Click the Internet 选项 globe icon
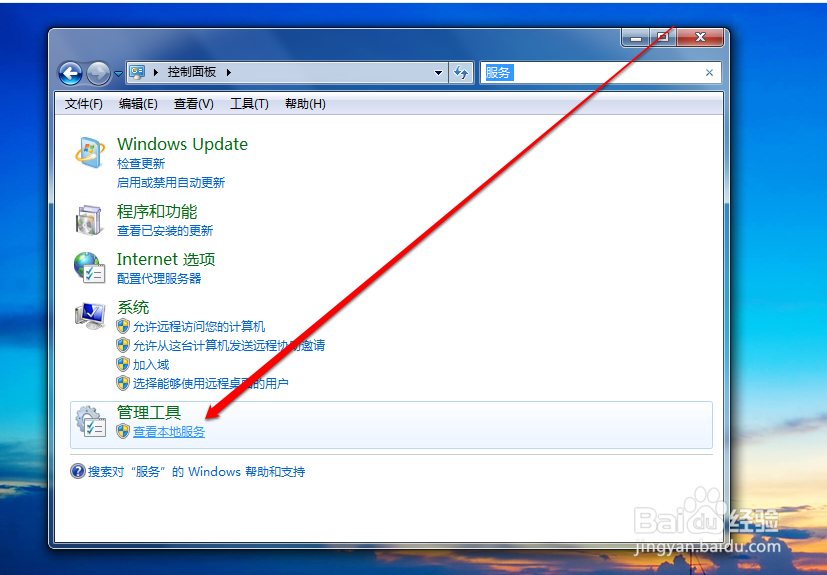 point(89,267)
